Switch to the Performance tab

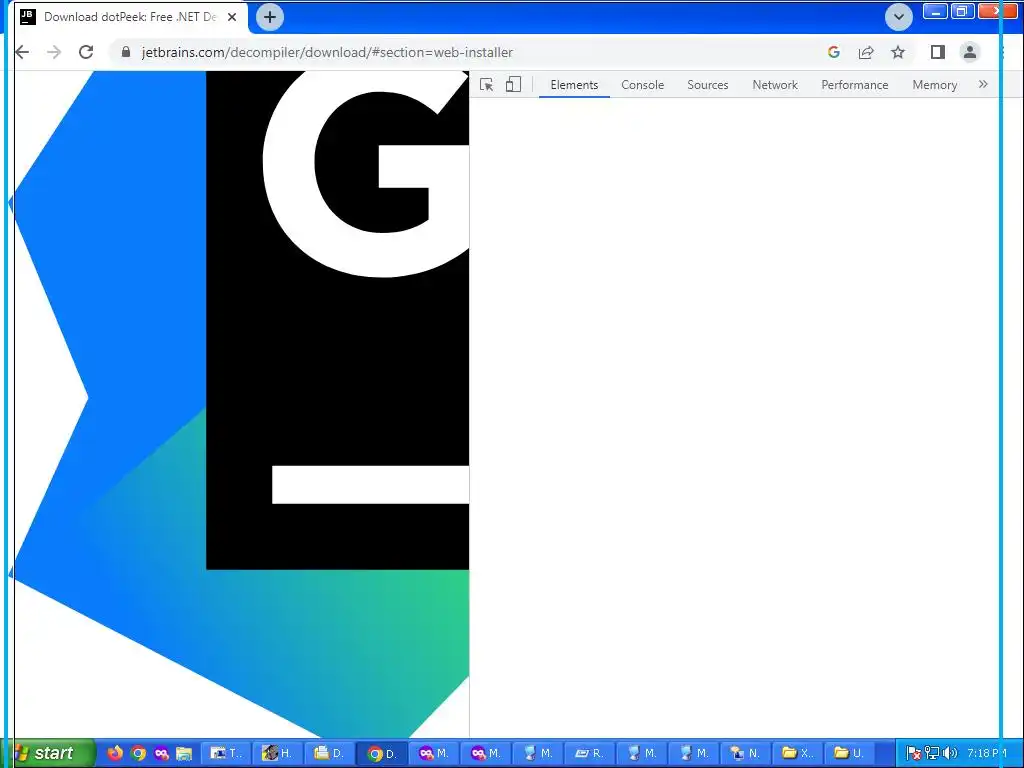point(854,85)
